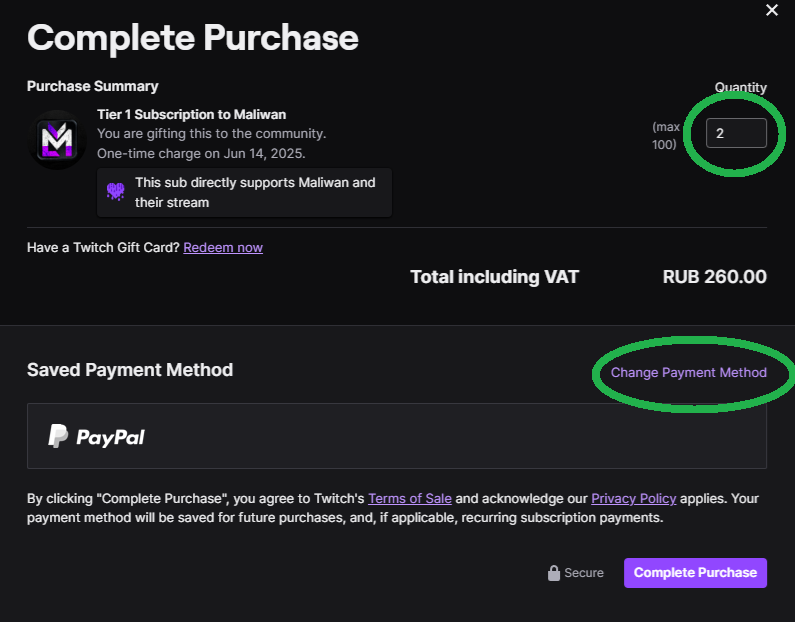
Task: Click the PayPal logo
Action: click(x=96, y=436)
